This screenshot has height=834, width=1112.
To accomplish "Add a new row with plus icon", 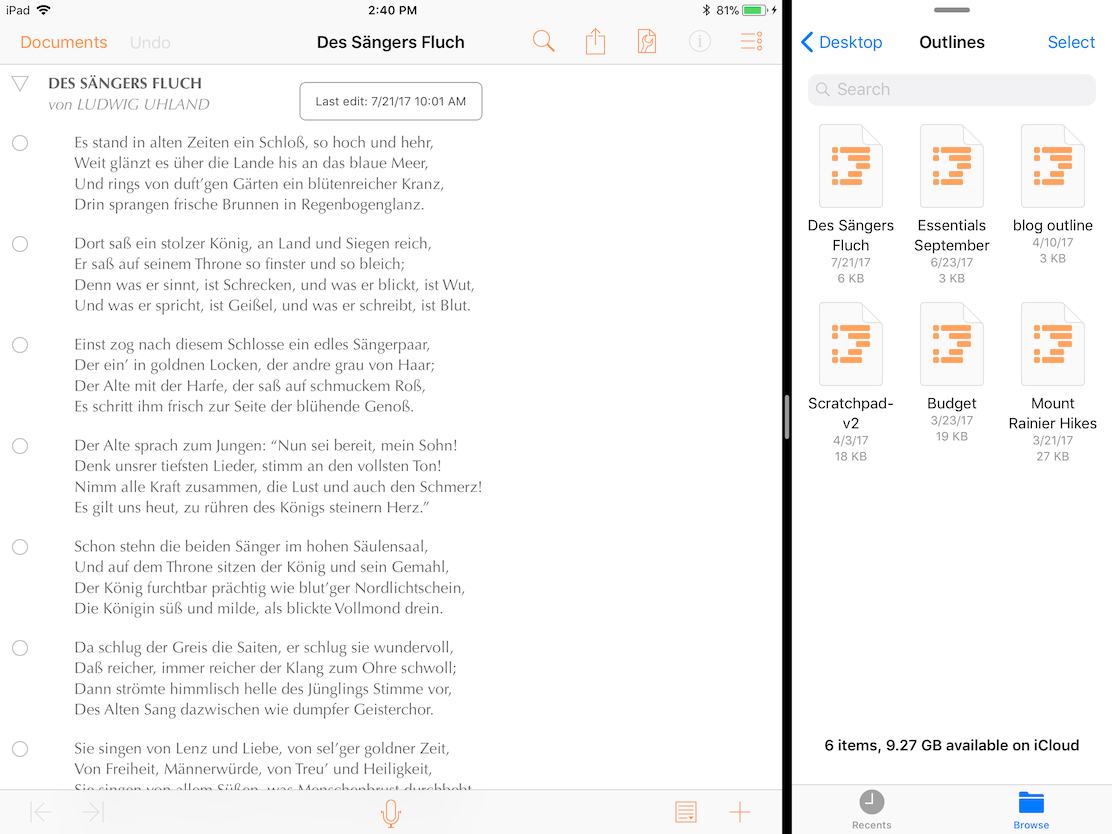I will 740,811.
